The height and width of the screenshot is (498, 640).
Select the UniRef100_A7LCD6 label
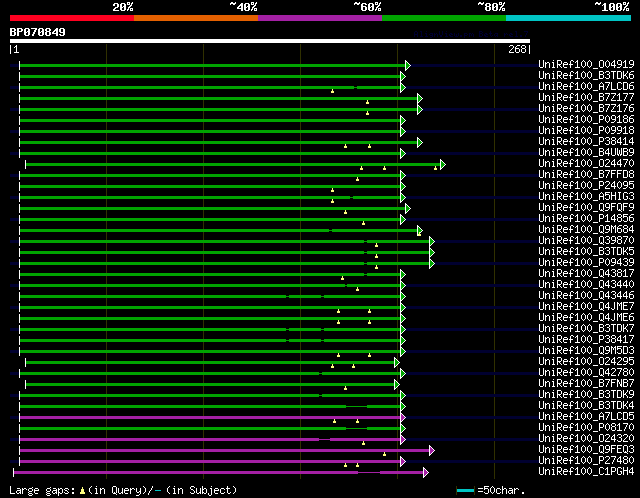click(x=586, y=87)
